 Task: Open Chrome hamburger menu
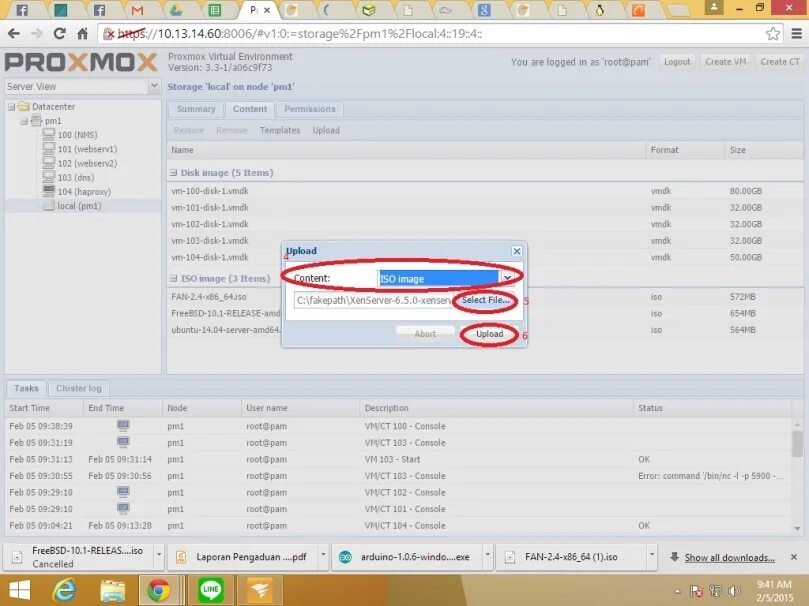[x=796, y=34]
